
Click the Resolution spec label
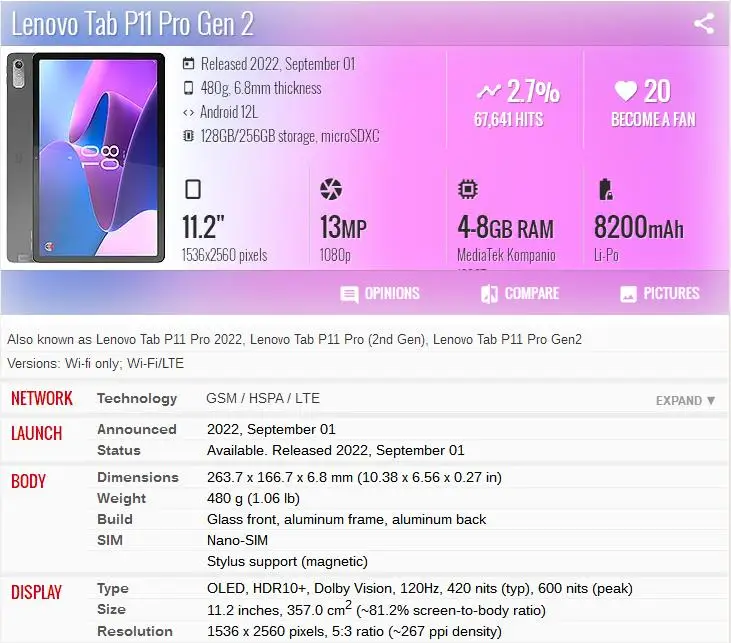point(135,631)
